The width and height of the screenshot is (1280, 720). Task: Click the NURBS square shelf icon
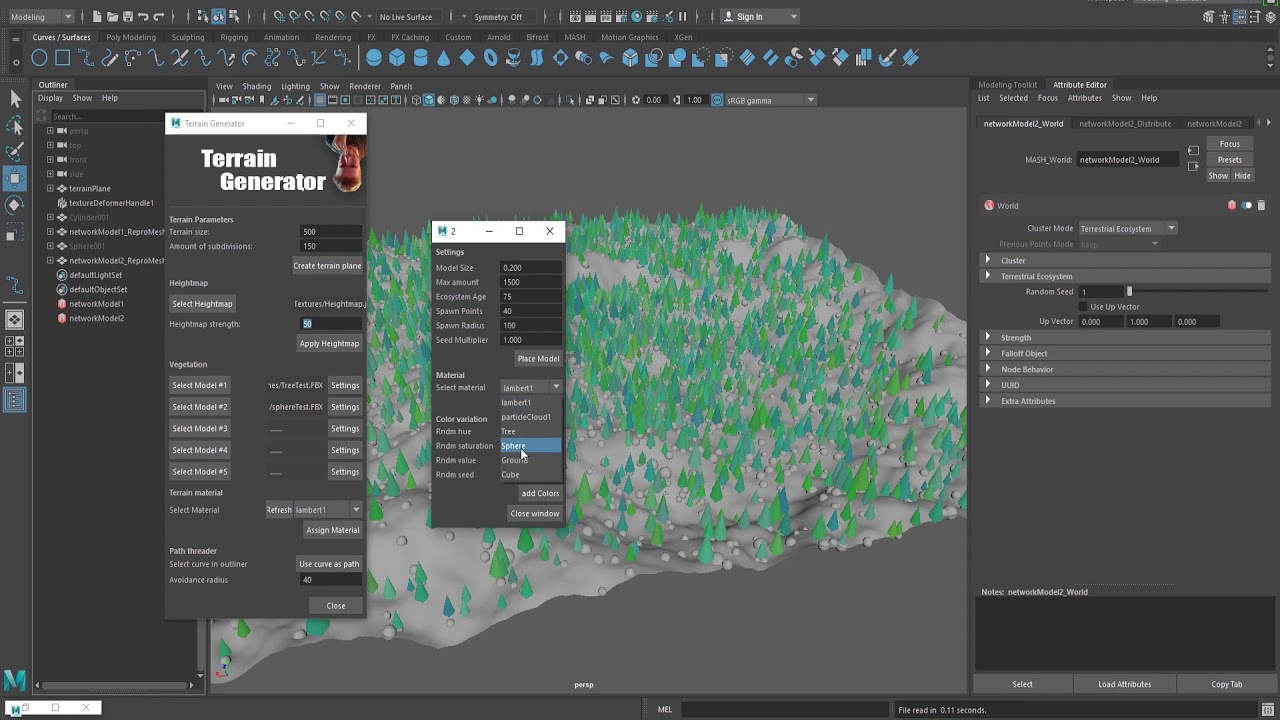(x=63, y=58)
